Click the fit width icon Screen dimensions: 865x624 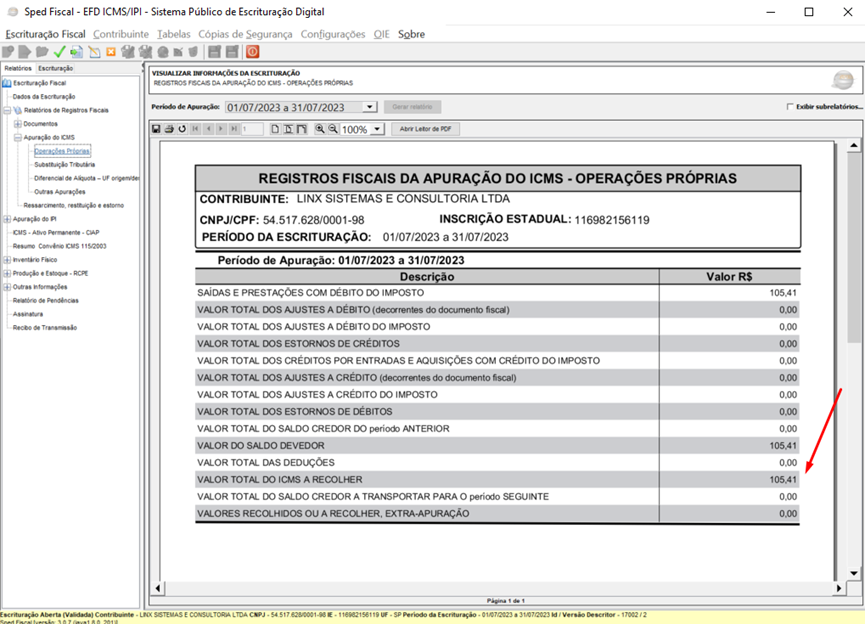(301, 129)
